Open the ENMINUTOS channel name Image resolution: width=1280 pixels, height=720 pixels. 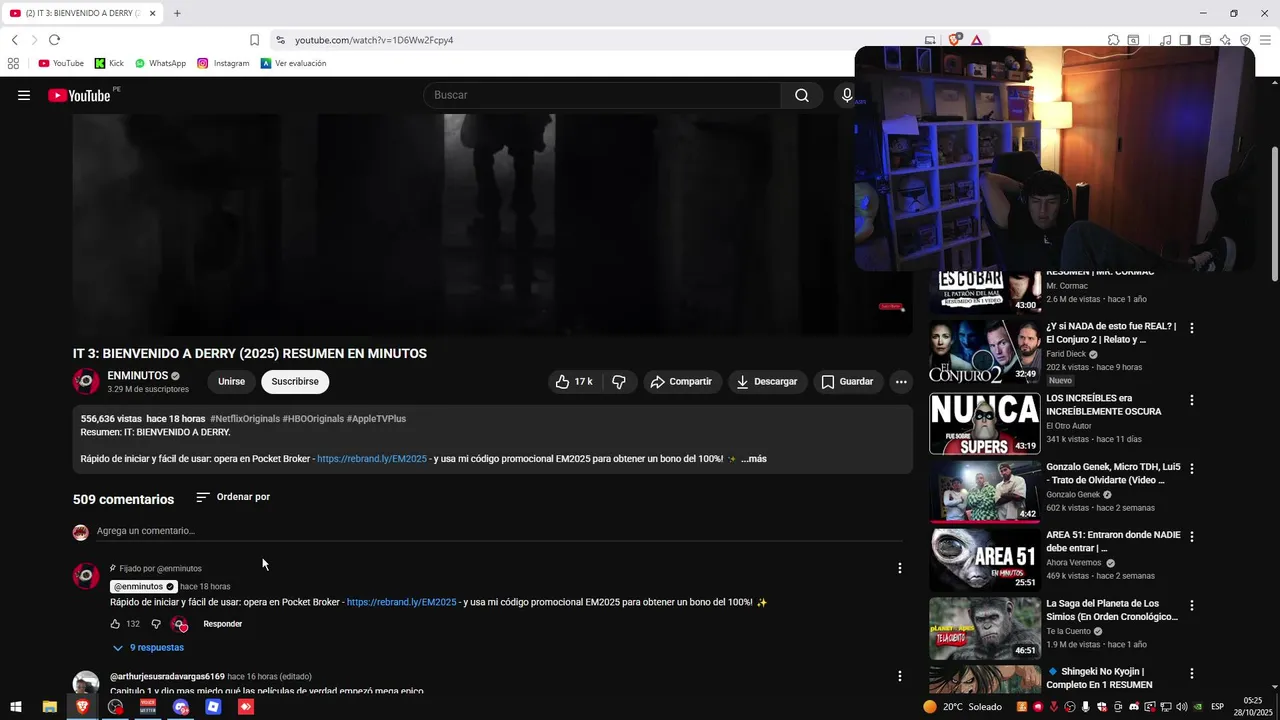click(x=138, y=376)
